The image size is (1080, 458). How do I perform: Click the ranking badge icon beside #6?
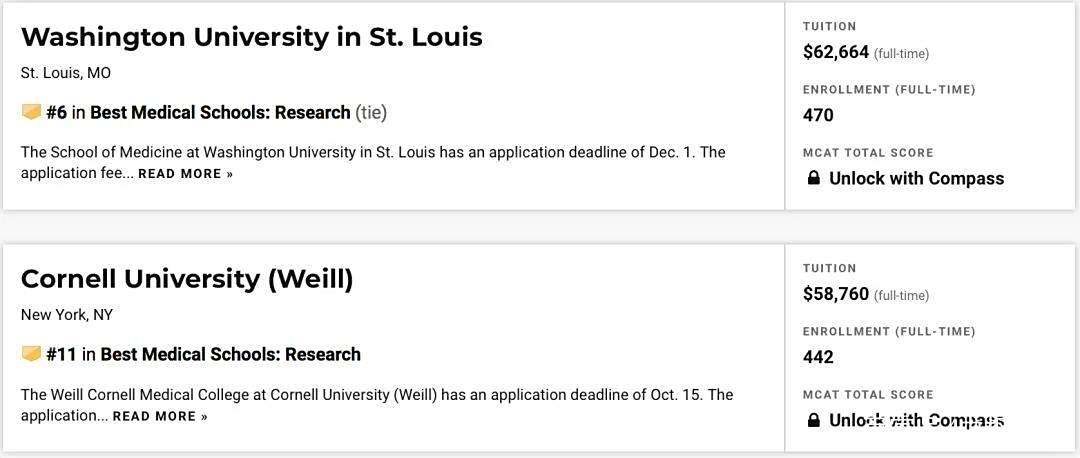31,112
